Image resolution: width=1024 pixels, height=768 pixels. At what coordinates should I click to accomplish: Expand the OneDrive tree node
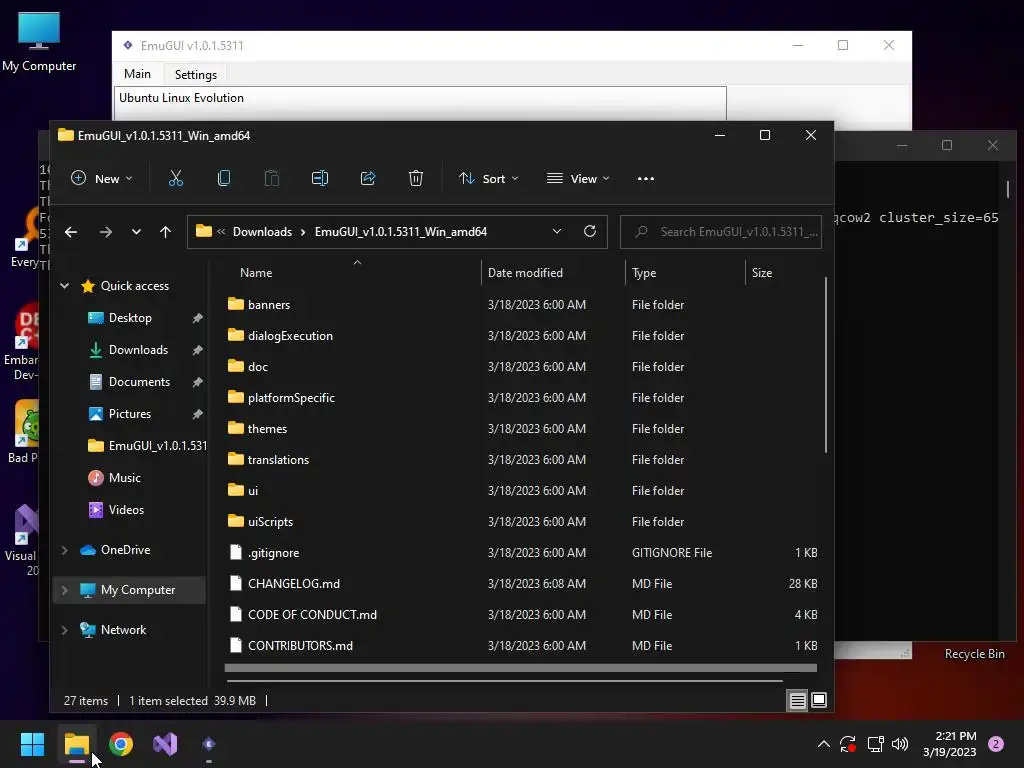click(x=65, y=550)
